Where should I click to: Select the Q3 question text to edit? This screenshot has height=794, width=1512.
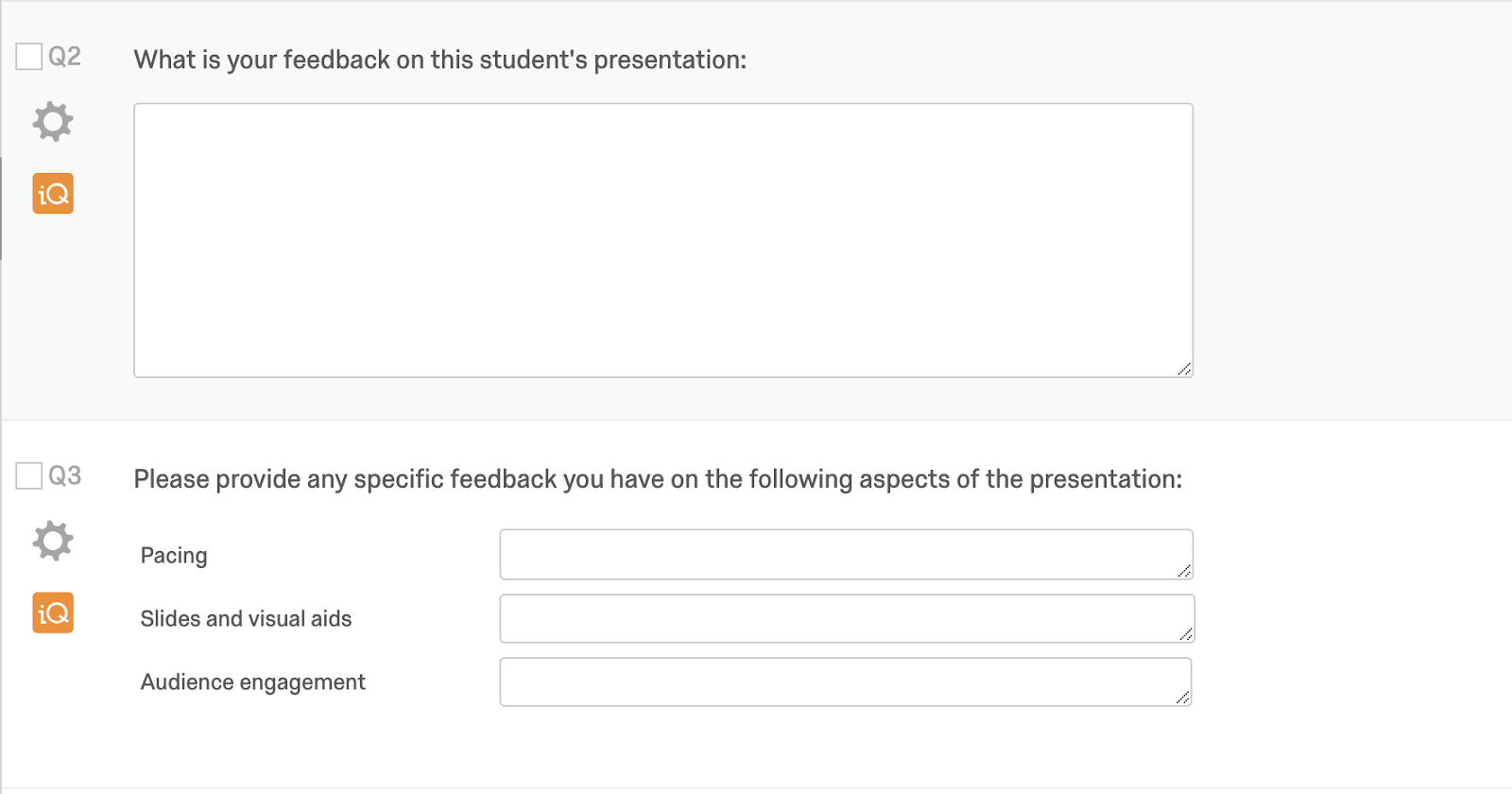[658, 479]
